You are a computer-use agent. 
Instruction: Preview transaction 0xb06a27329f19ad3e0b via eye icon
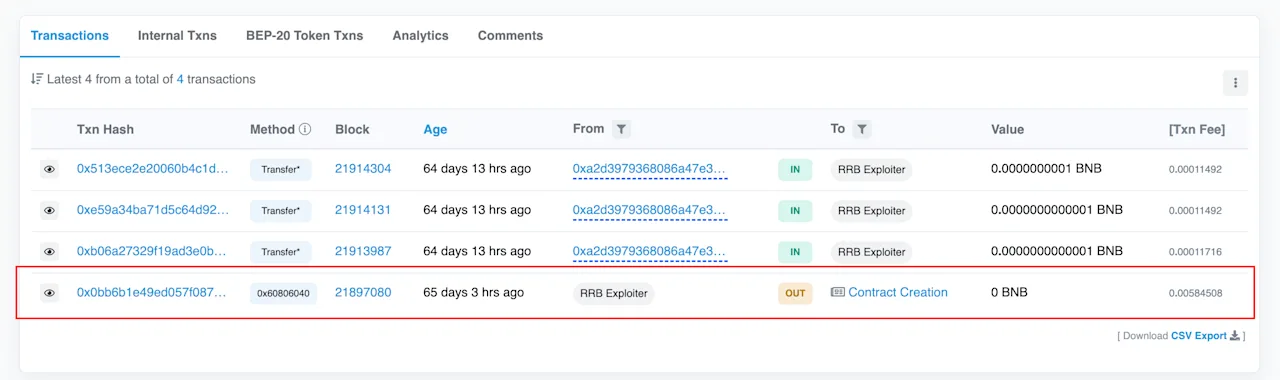click(49, 252)
